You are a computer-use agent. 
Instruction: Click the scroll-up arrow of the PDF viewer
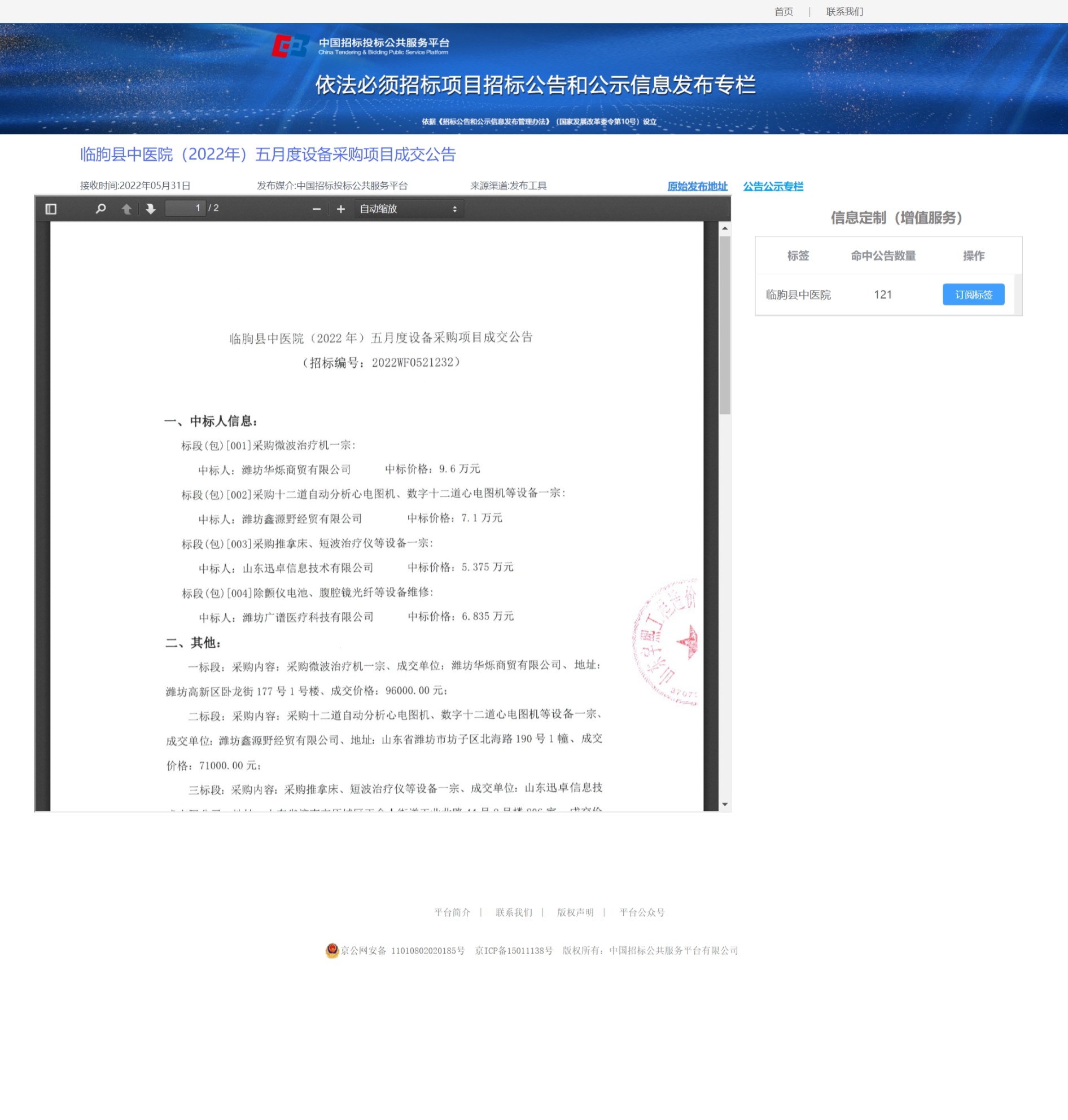pyautogui.click(x=725, y=227)
